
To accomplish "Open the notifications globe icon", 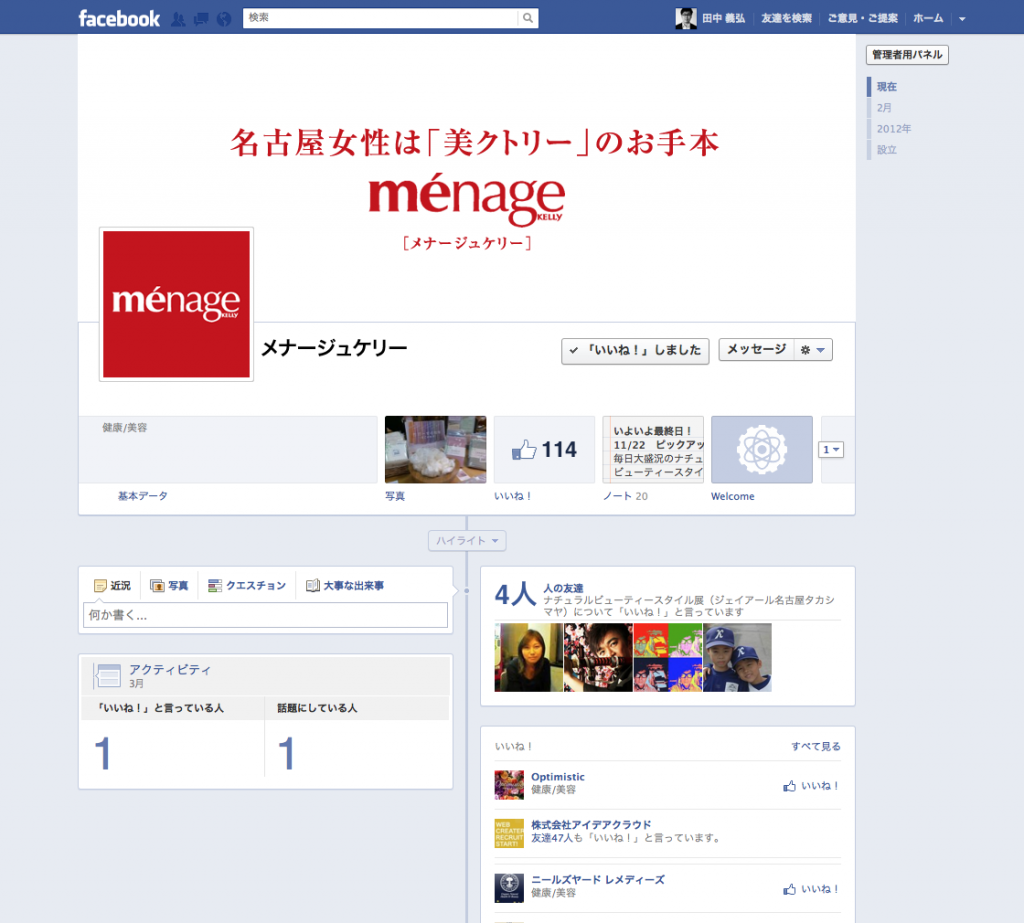I will coord(222,17).
